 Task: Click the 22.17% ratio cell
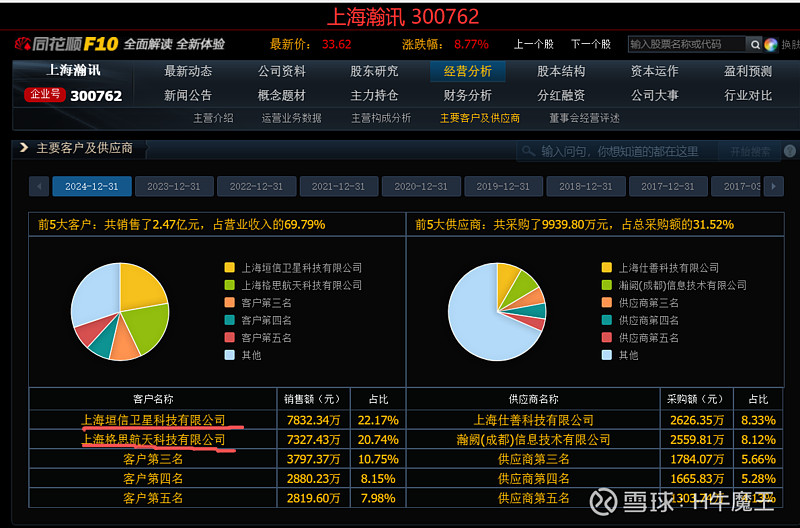[378, 420]
